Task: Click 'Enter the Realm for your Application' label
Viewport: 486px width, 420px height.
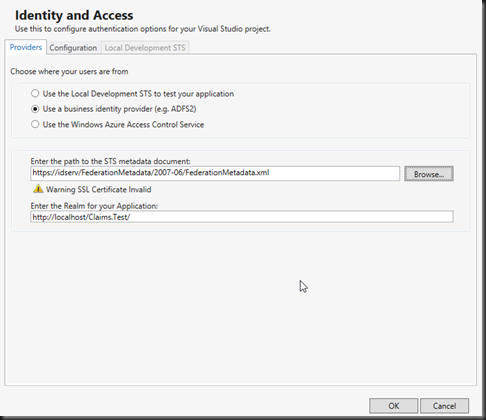Action: 94,206
